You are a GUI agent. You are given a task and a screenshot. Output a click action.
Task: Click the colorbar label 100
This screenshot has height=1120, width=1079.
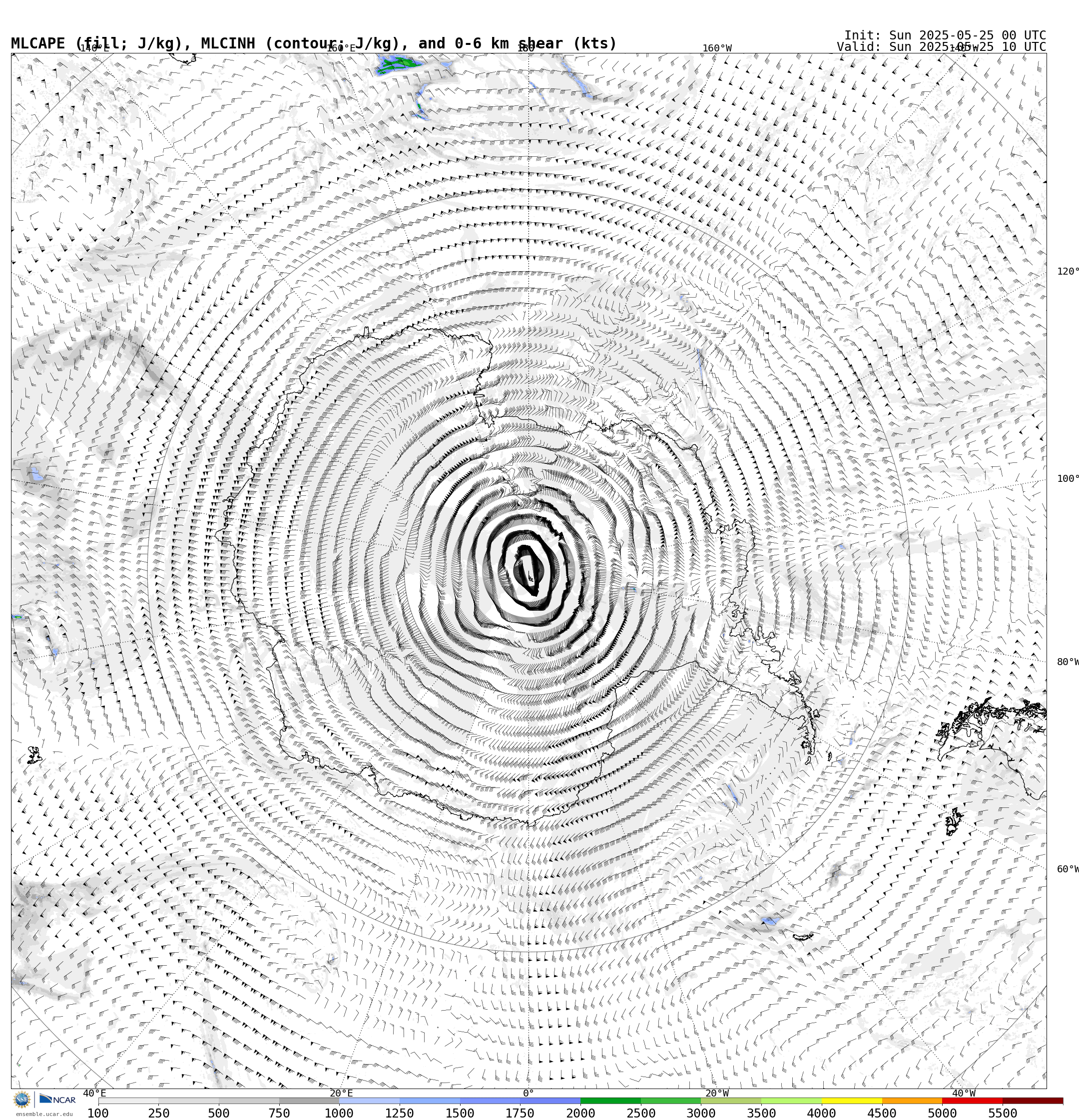98,1113
